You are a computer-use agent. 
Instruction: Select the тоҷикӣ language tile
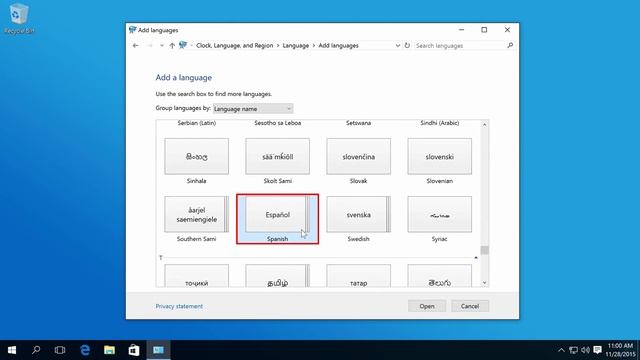click(196, 276)
